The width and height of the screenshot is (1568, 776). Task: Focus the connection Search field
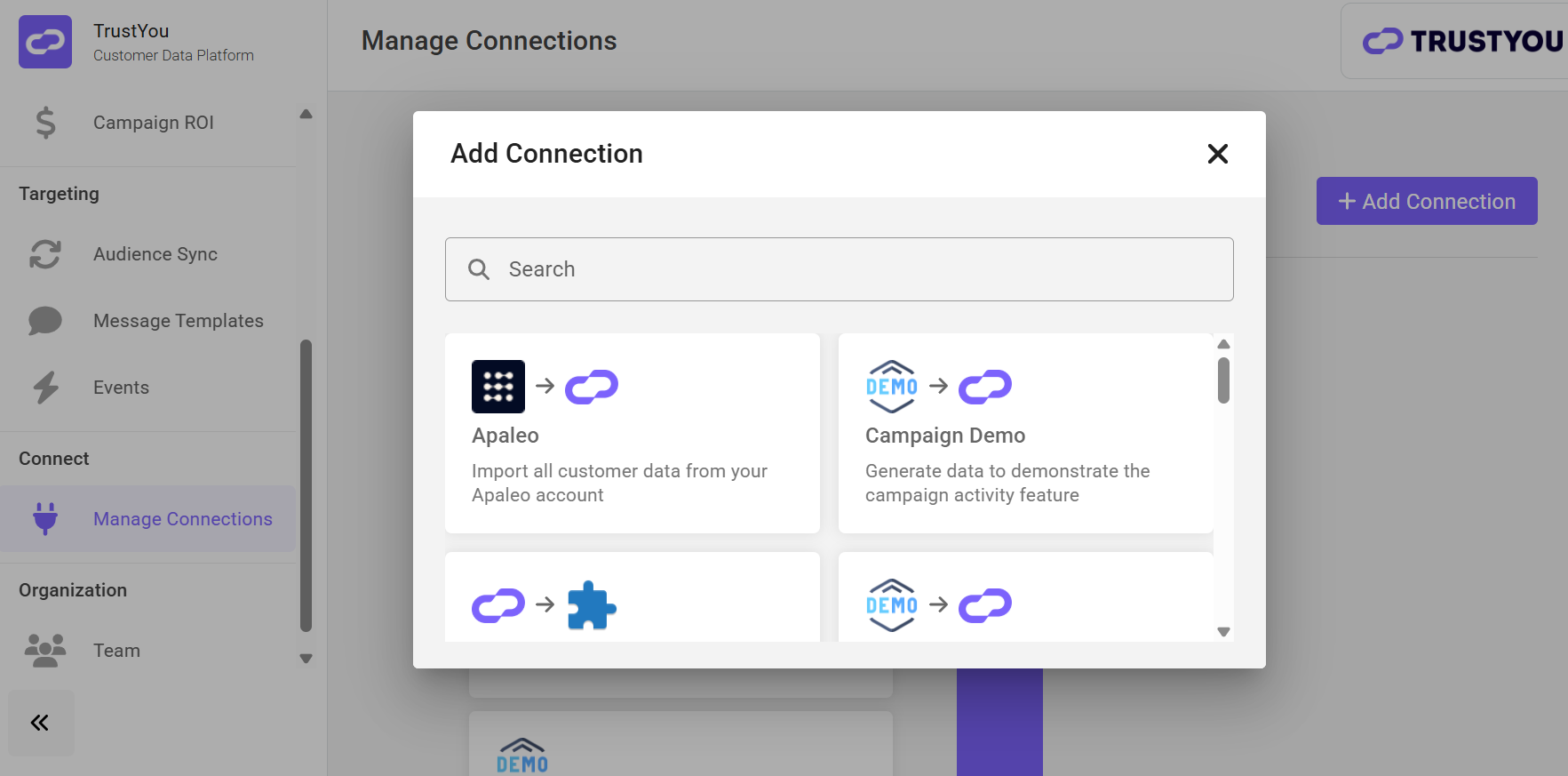[x=840, y=269]
